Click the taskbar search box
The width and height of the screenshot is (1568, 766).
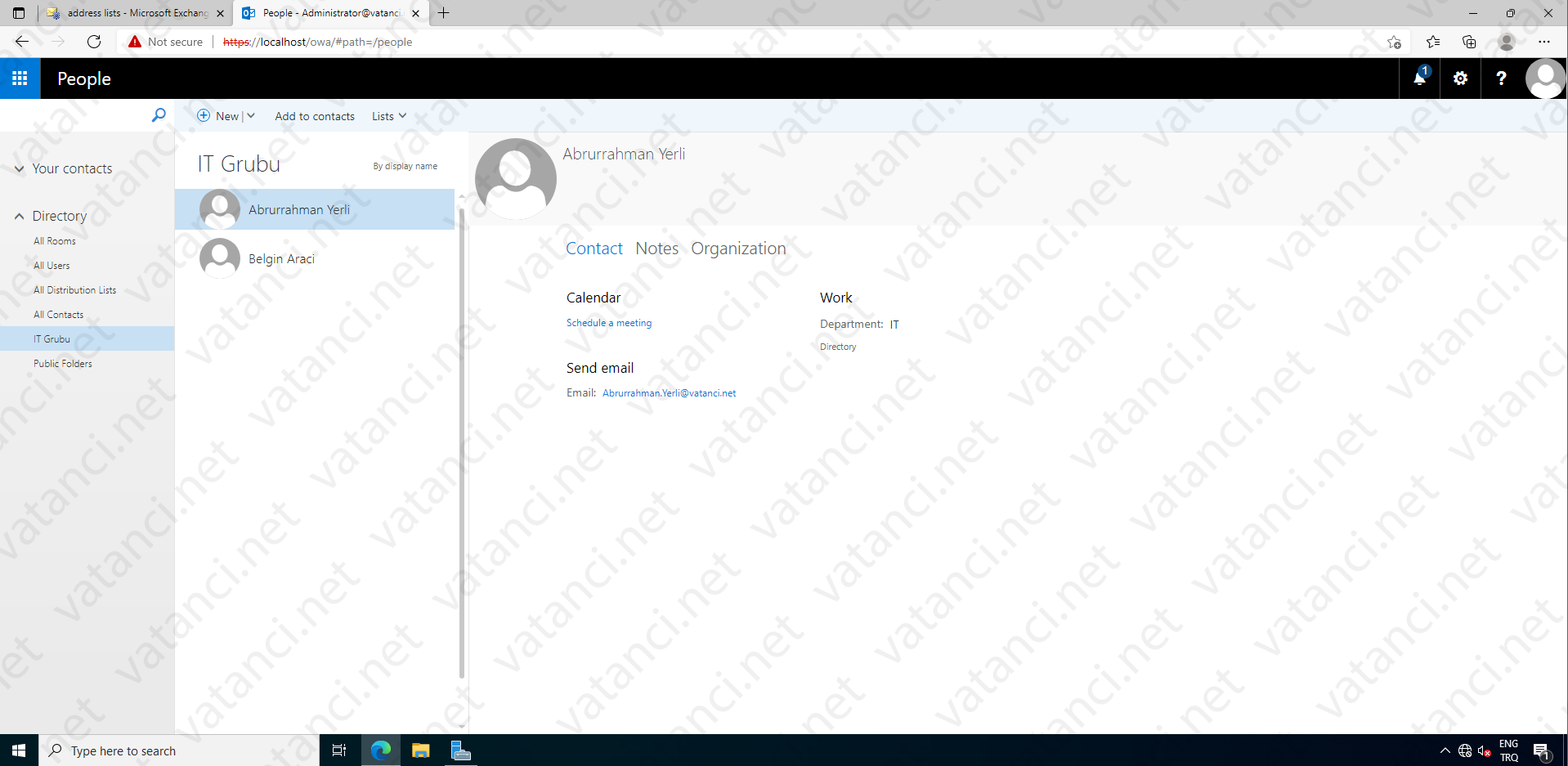pyautogui.click(x=178, y=750)
